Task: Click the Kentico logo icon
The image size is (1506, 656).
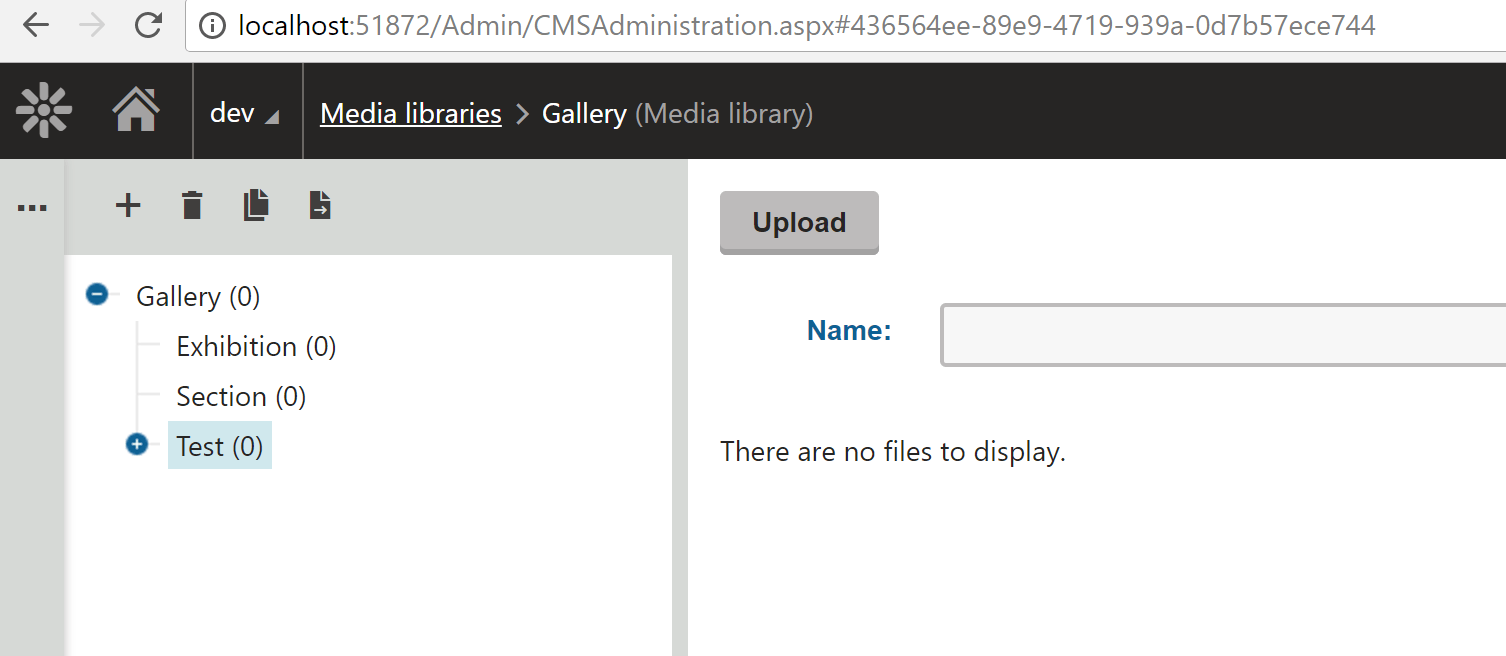Action: tap(43, 111)
